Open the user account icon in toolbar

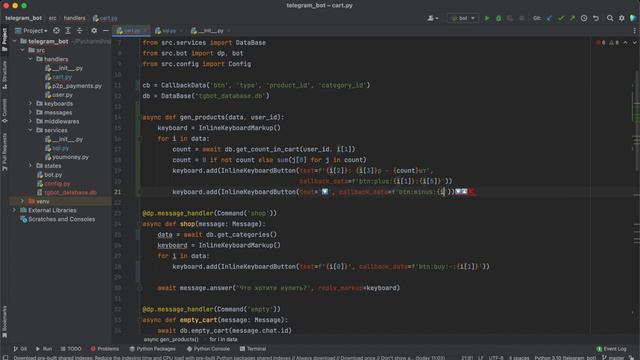click(432, 18)
